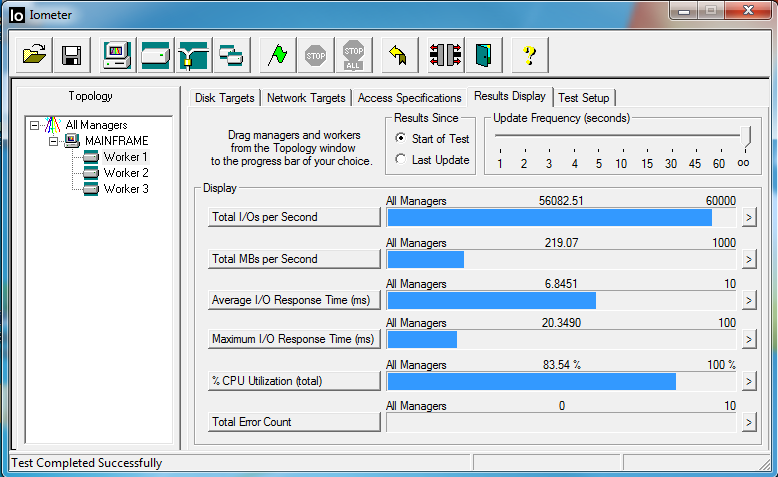This screenshot has width=778, height=477.
Task: Click Total Error Count button
Action: pyautogui.click(x=294, y=422)
